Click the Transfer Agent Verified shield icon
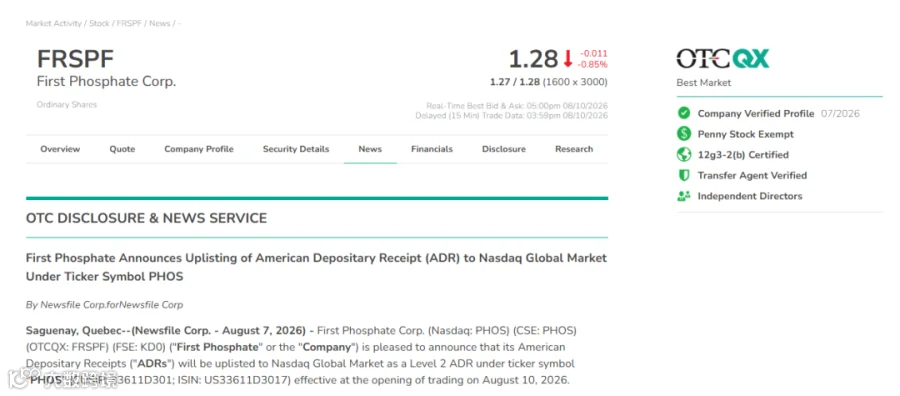The height and width of the screenshot is (396, 900). coord(684,176)
